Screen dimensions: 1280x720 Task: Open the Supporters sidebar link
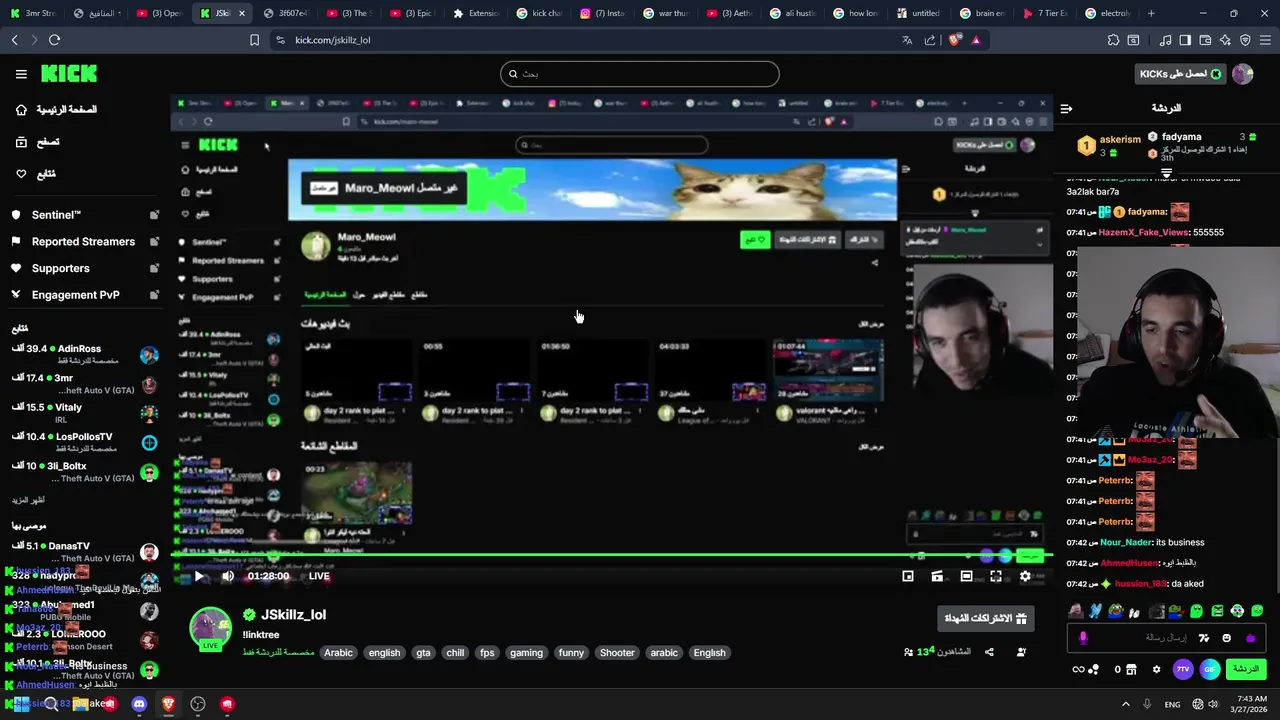(86, 268)
